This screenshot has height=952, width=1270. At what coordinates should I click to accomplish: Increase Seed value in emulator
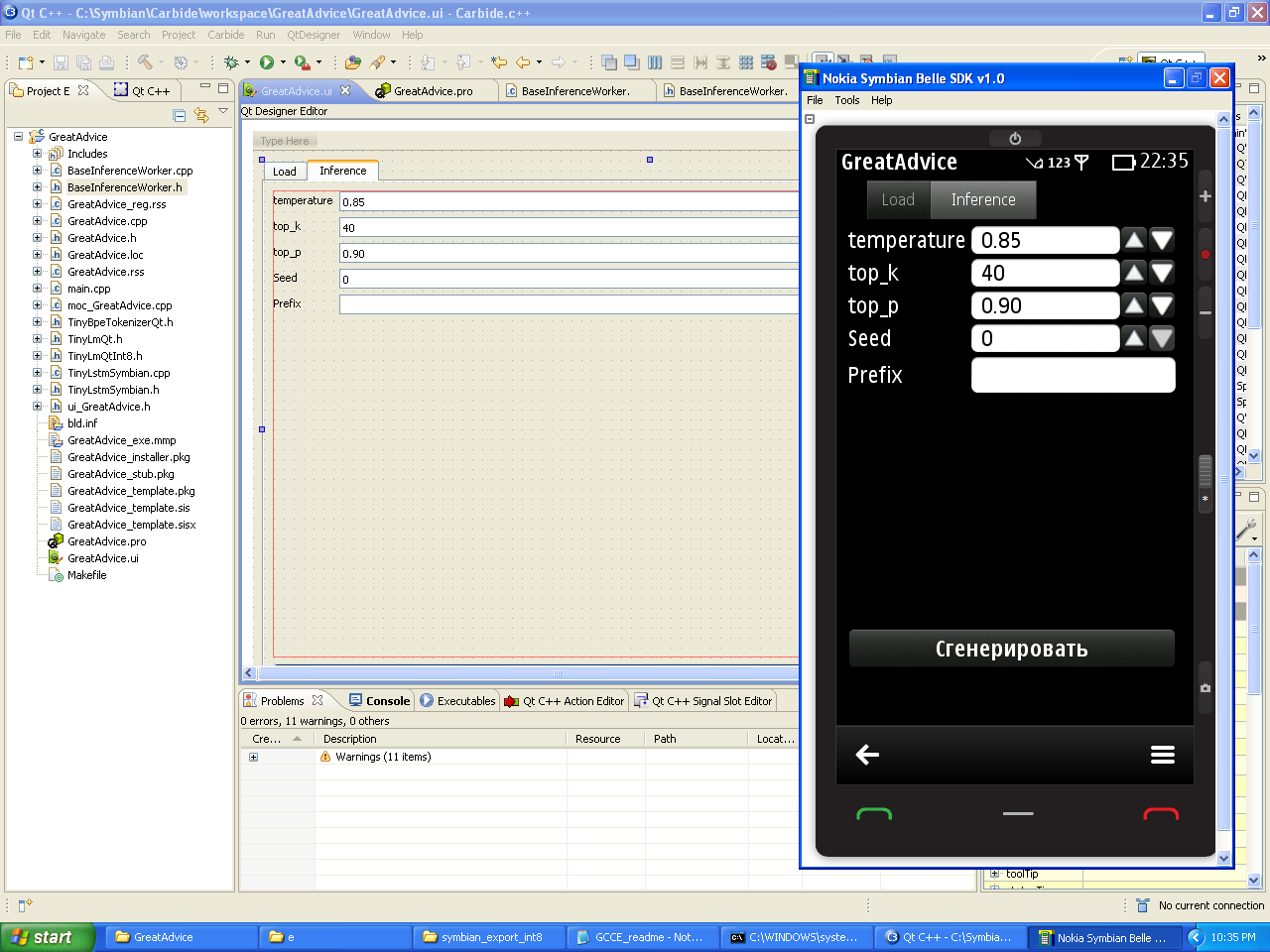(x=1134, y=338)
